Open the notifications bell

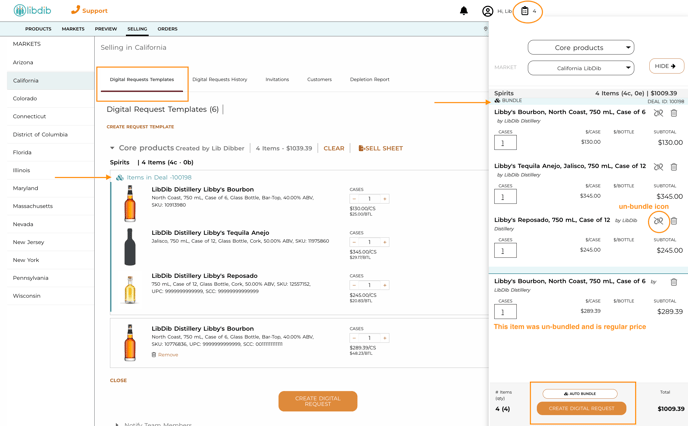pos(464,11)
